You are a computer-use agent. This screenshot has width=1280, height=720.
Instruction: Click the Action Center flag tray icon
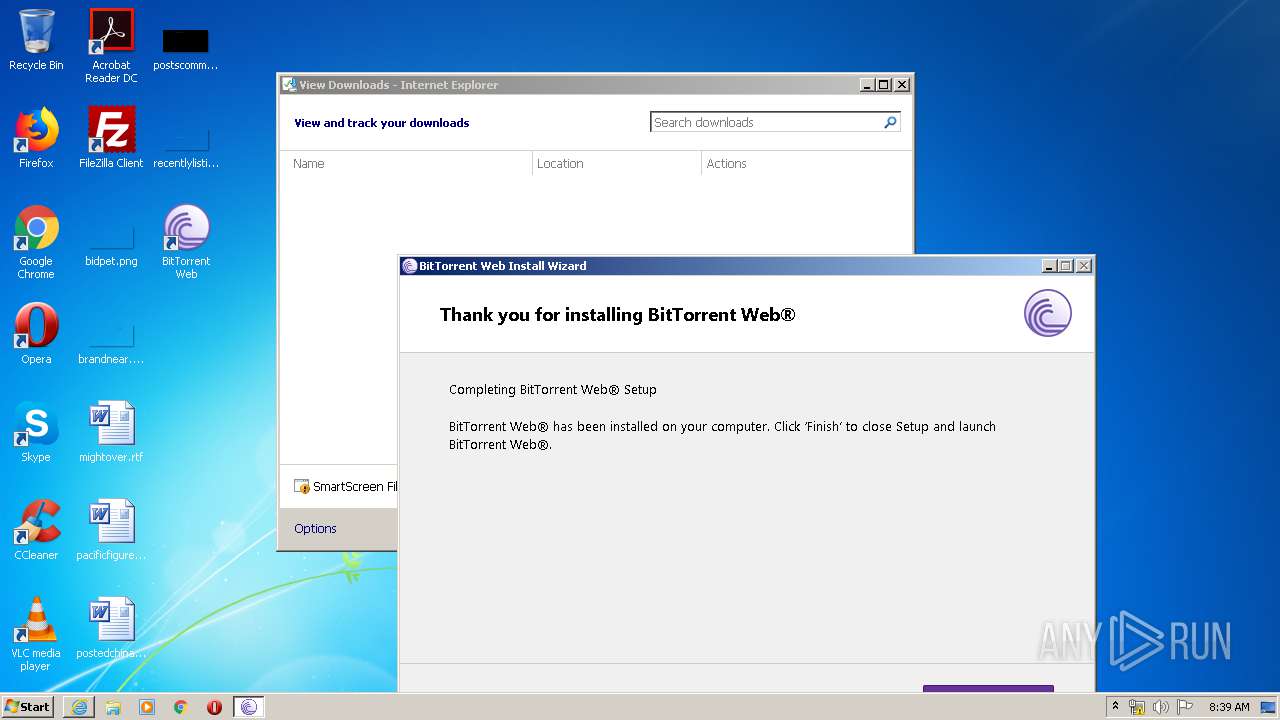pos(1183,707)
